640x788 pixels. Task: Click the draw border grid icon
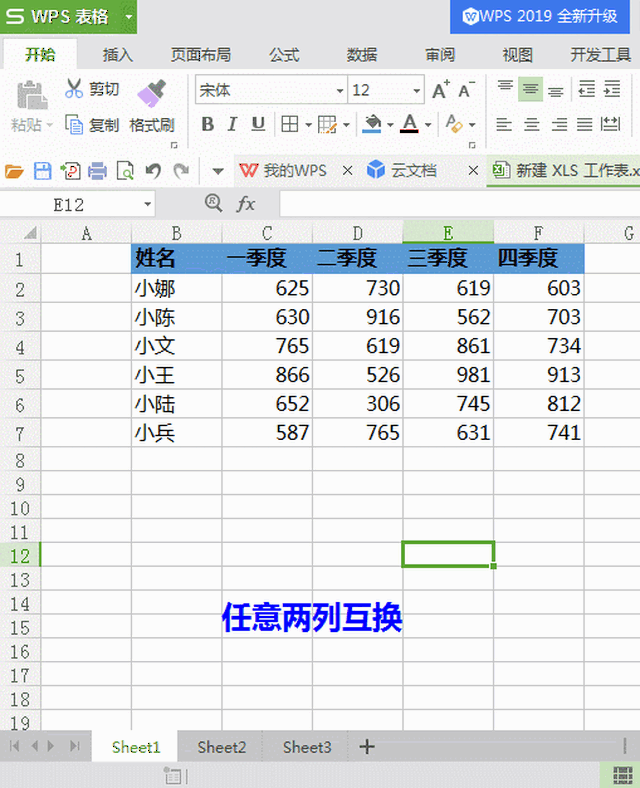[327, 124]
